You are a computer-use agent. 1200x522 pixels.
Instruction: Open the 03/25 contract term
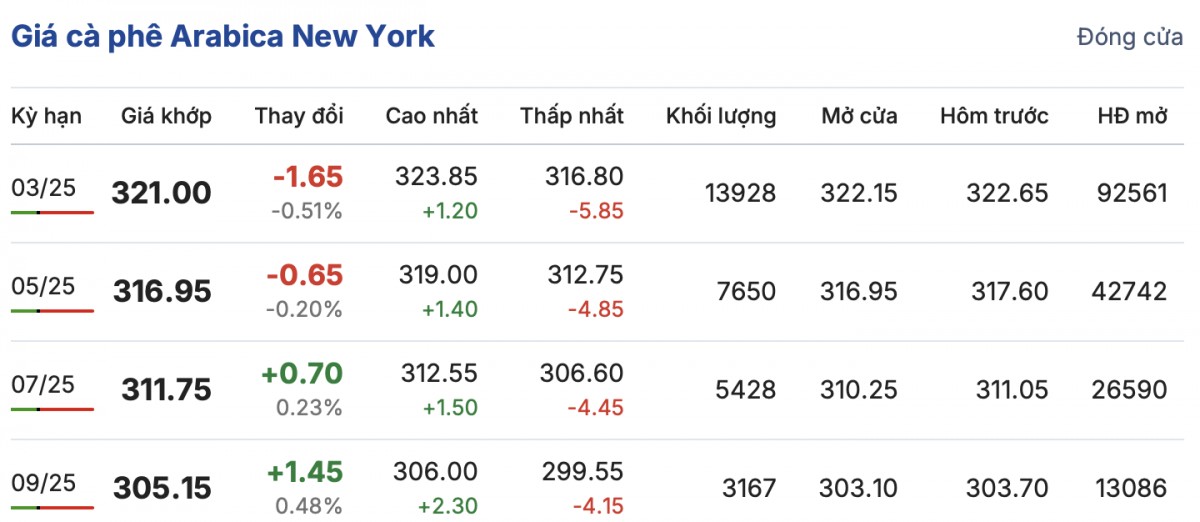43,186
